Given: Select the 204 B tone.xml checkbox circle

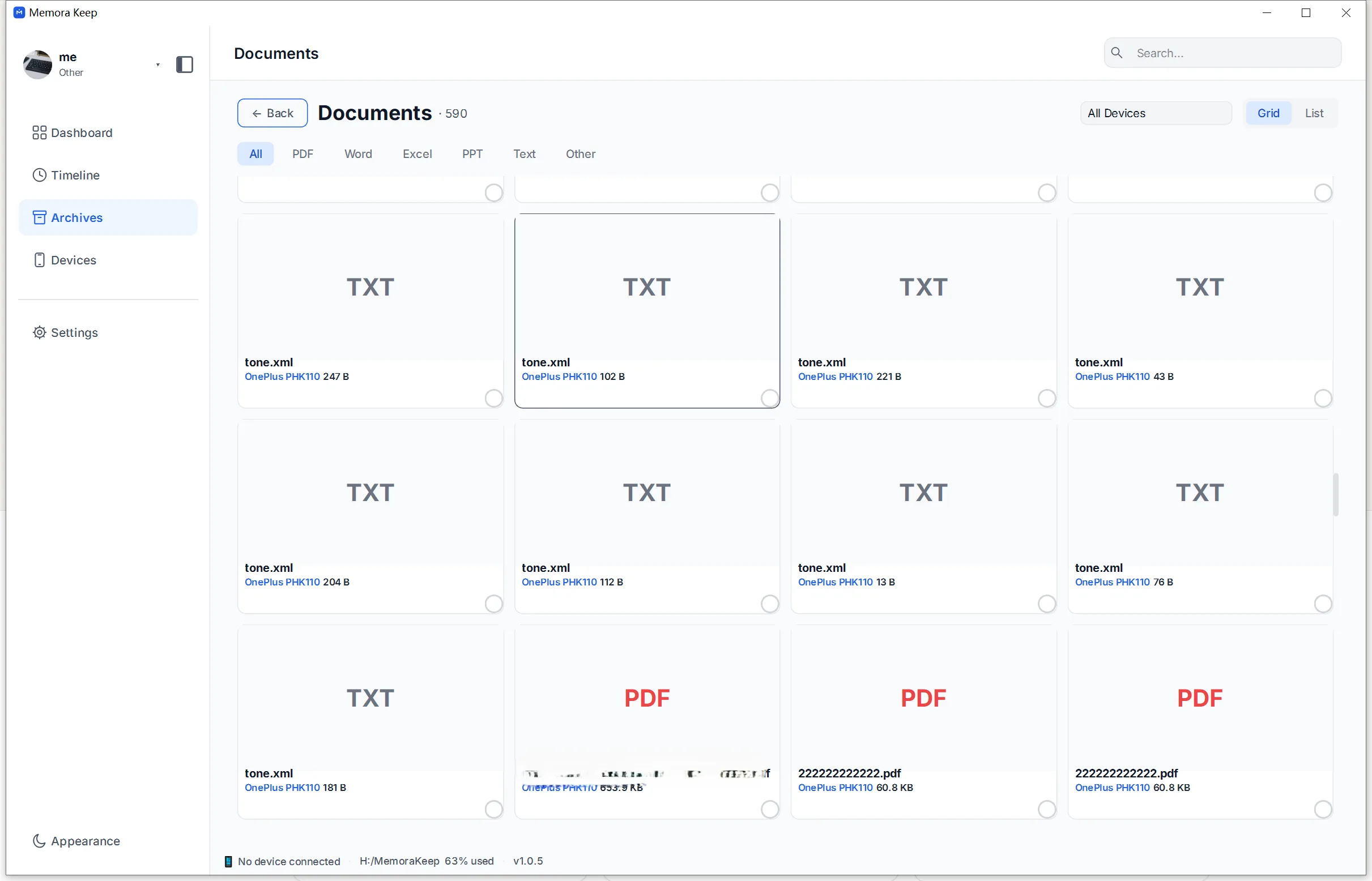Looking at the screenshot, I should coord(493,603).
